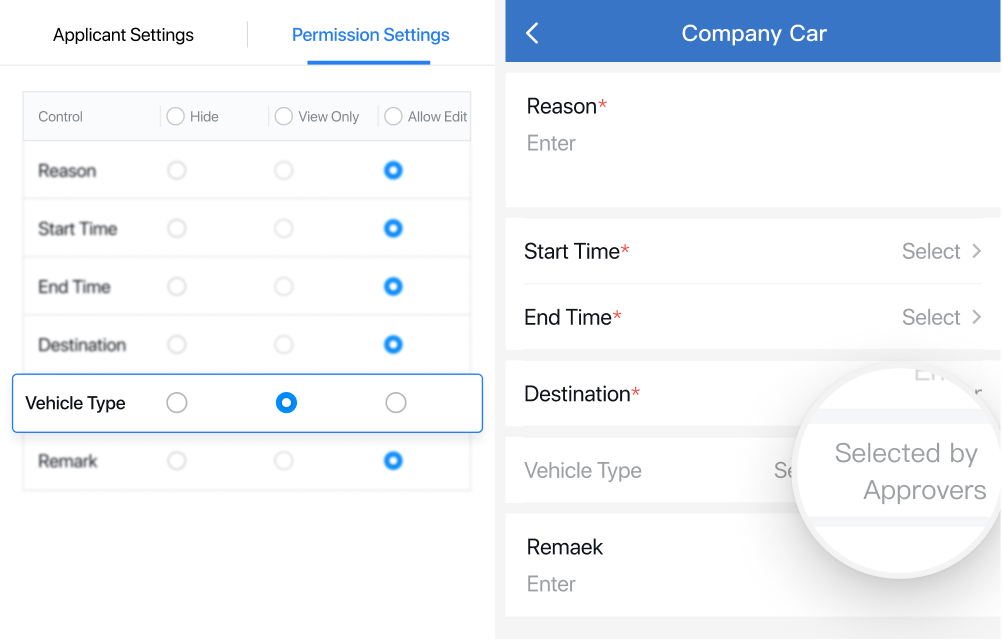Open End Time selector chevron
Image resolution: width=1002 pixels, height=640 pixels.
(x=976, y=317)
